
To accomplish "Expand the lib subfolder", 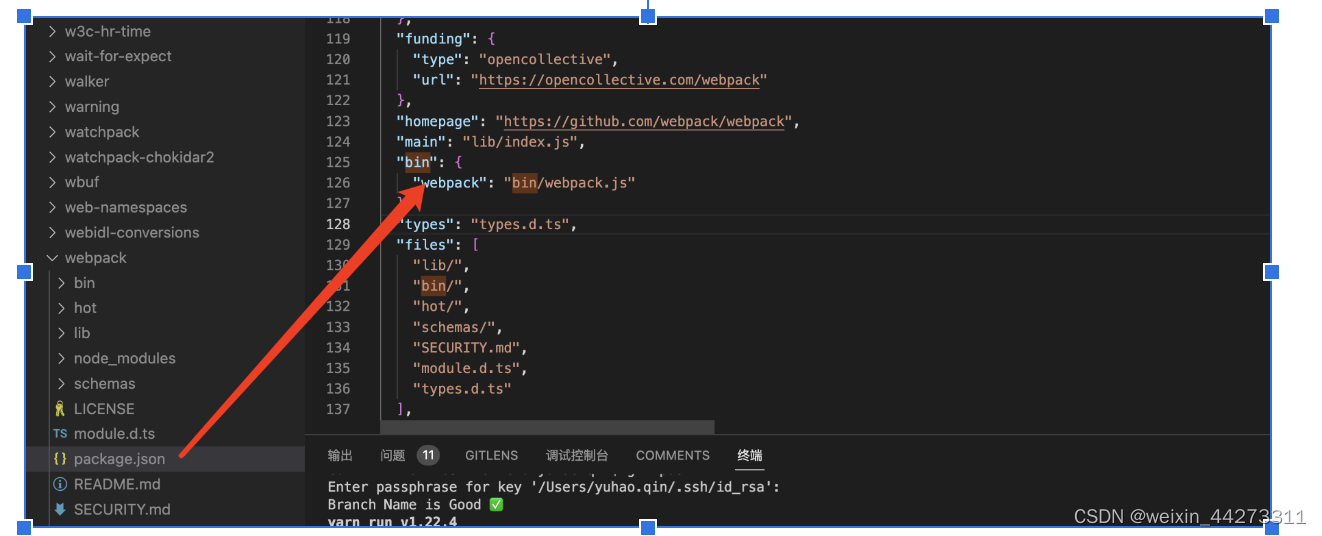I will [x=82, y=333].
